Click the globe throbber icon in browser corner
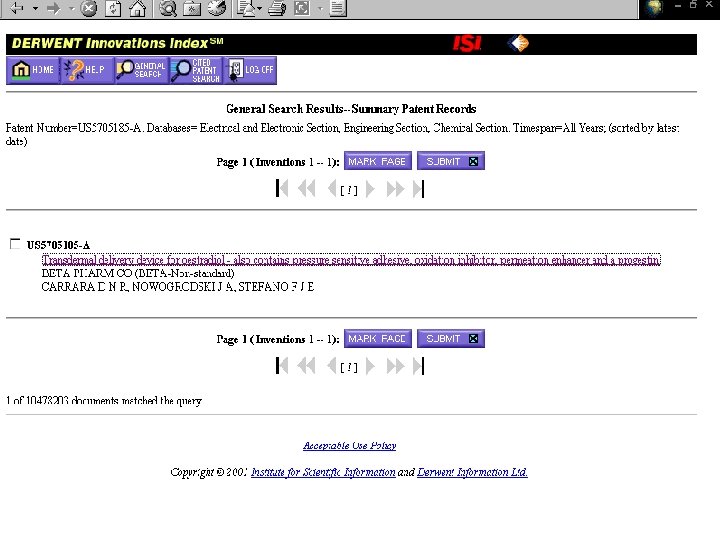The width and height of the screenshot is (720, 540). [653, 8]
